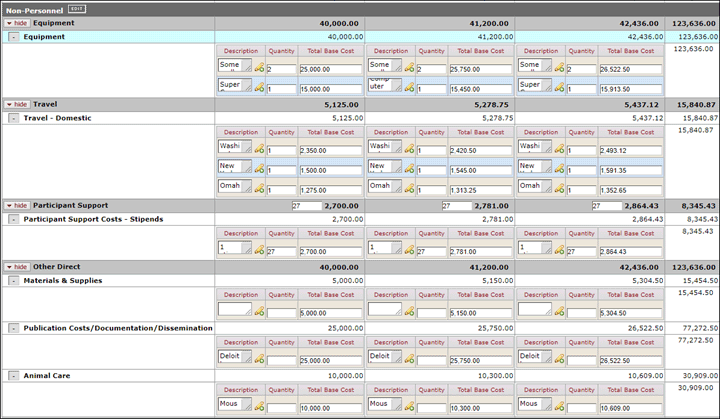Hide the Other Direct category section

[17, 267]
